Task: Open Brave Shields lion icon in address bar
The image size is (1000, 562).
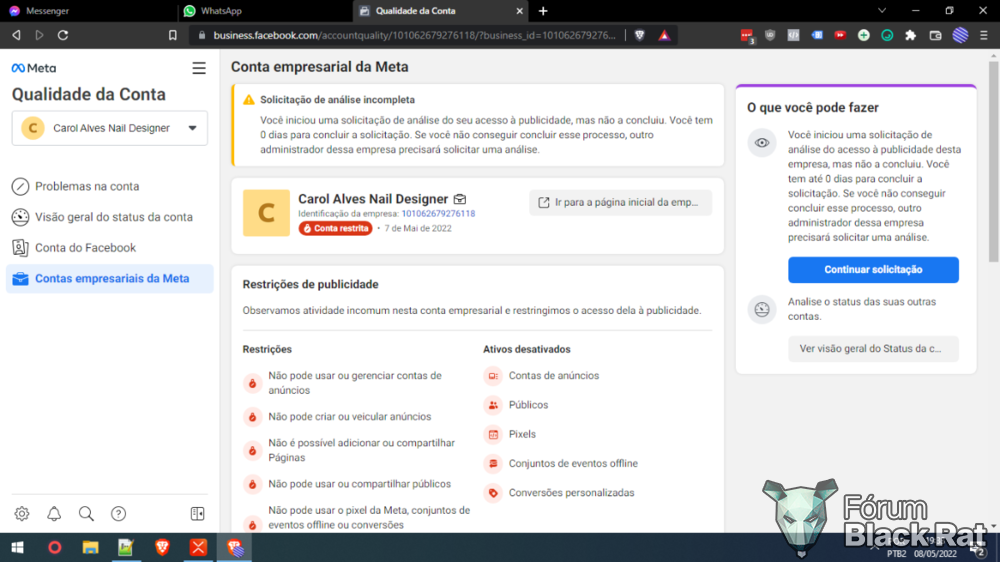Action: (640, 35)
